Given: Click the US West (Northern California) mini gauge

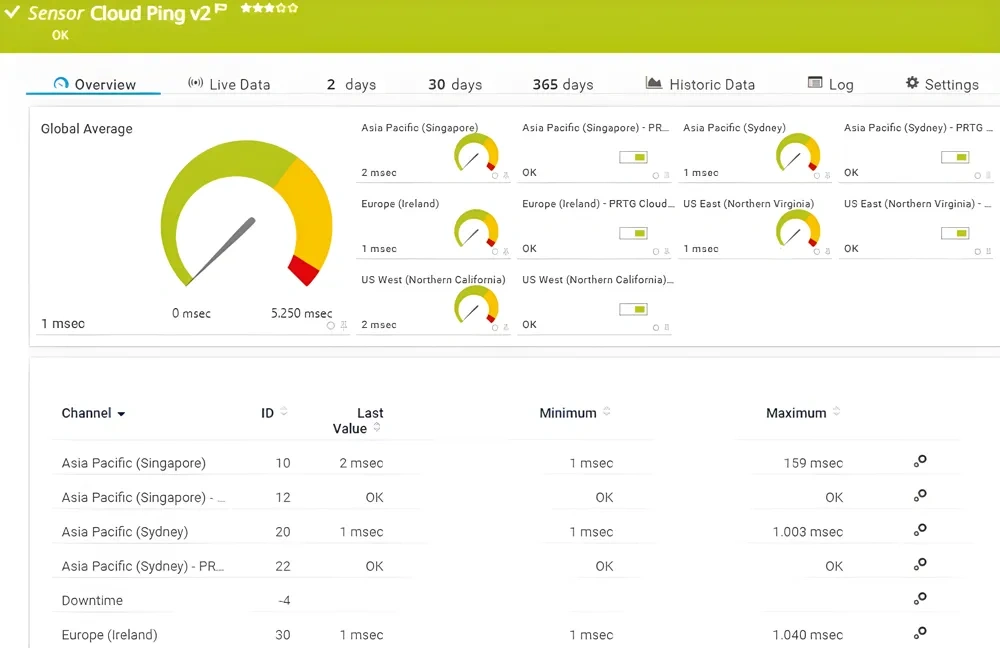Looking at the screenshot, I should (476, 305).
